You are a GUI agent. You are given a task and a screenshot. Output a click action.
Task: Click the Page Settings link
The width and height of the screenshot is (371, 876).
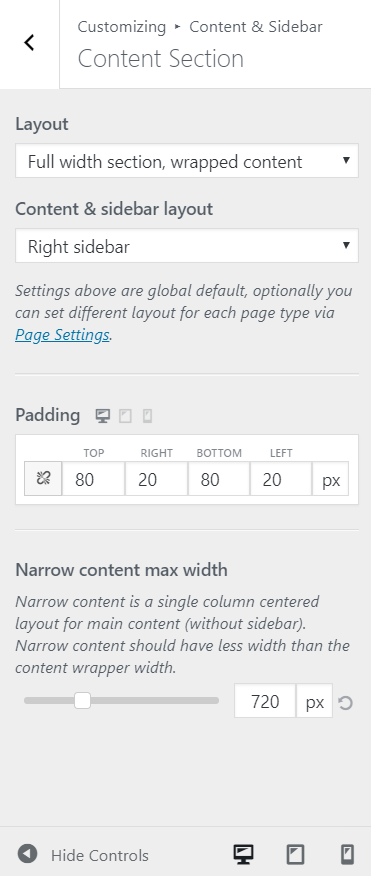point(62,335)
